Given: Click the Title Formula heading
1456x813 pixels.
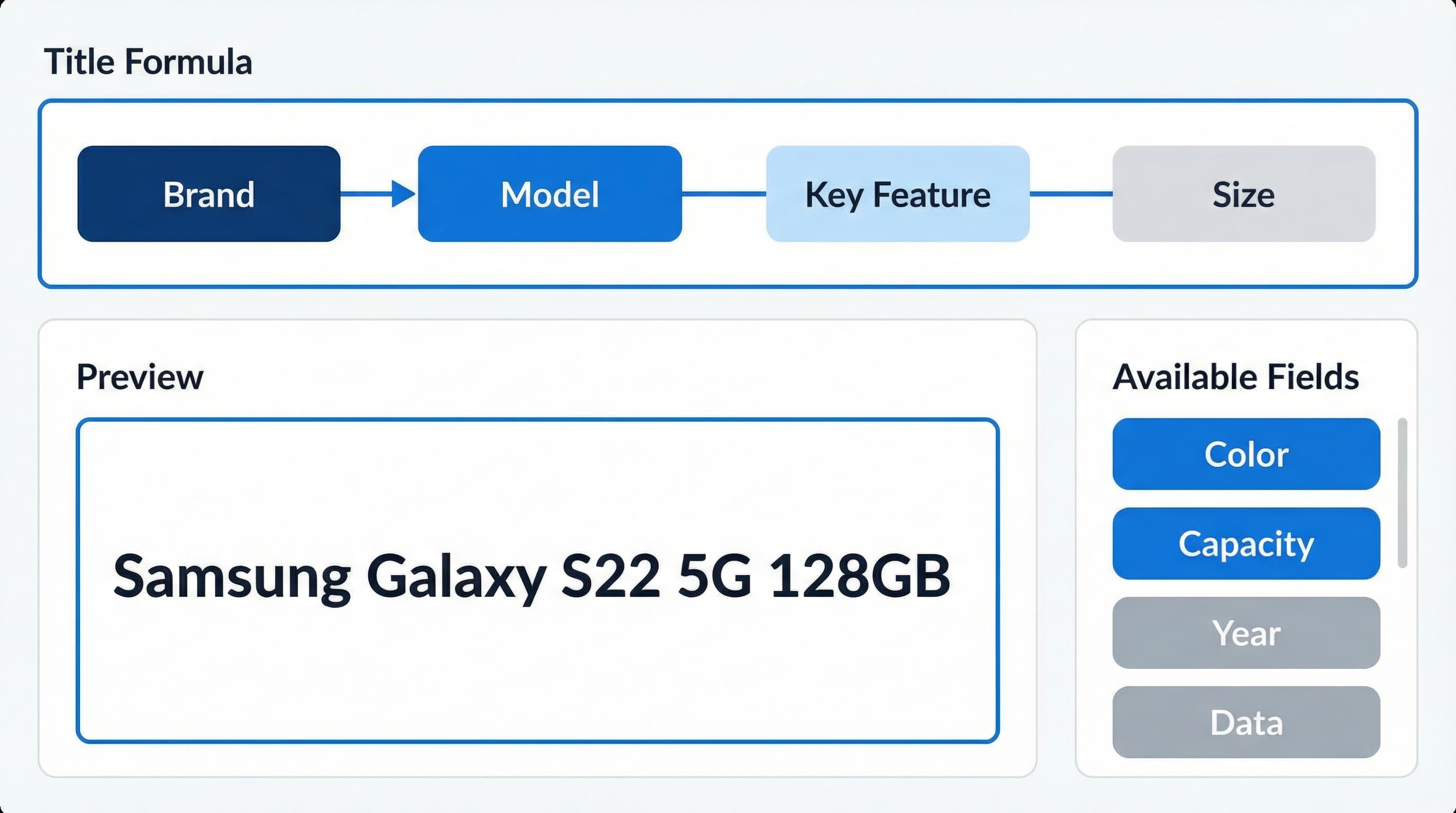Looking at the screenshot, I should (148, 61).
